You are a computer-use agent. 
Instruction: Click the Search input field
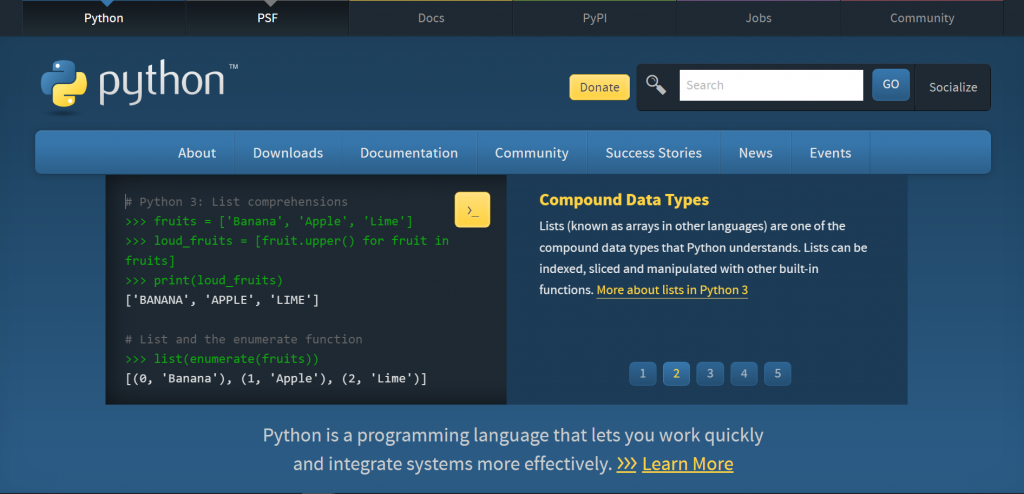(771, 85)
